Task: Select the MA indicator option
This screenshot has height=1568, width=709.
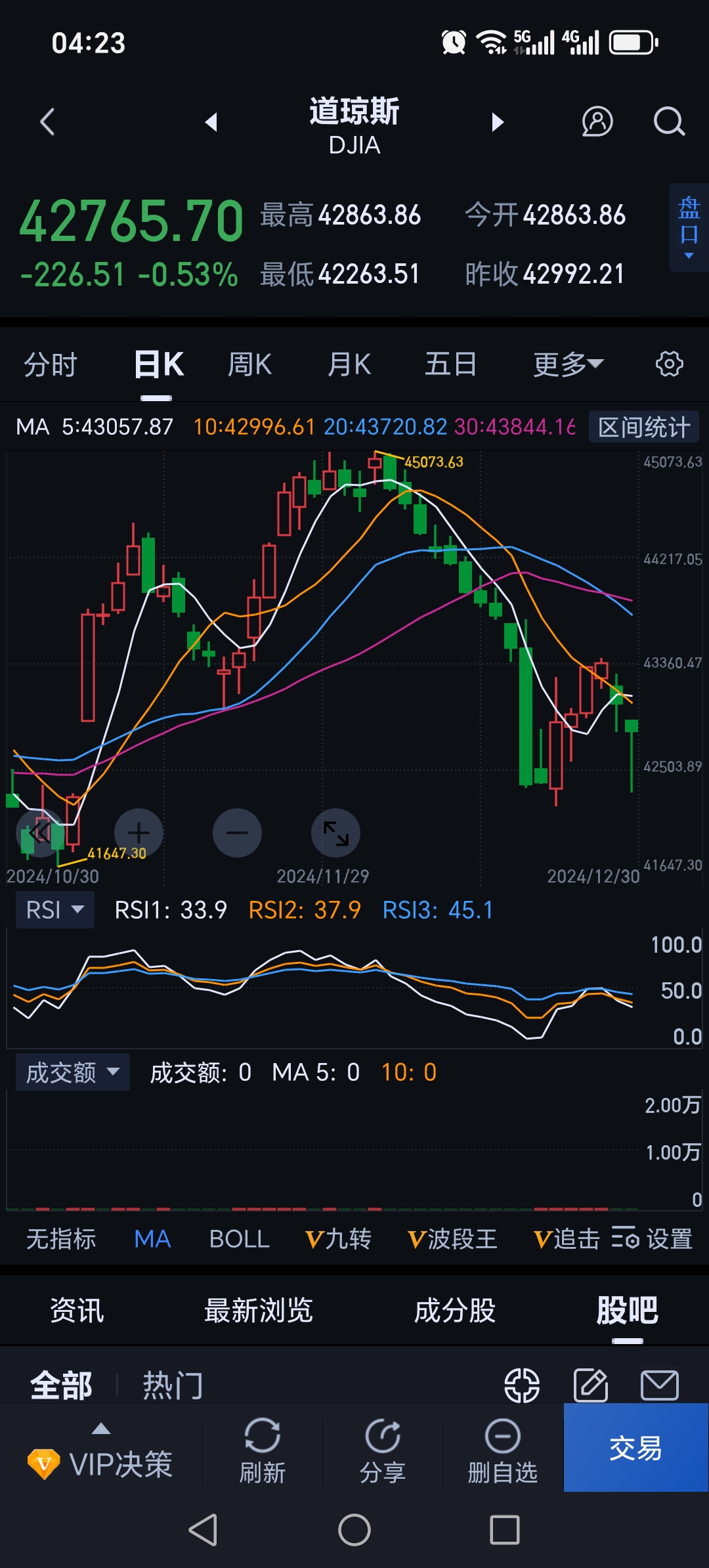Action: (152, 1239)
